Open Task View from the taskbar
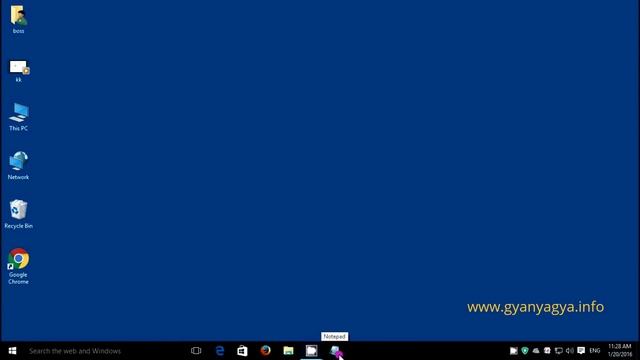The image size is (640, 360). click(x=196, y=351)
